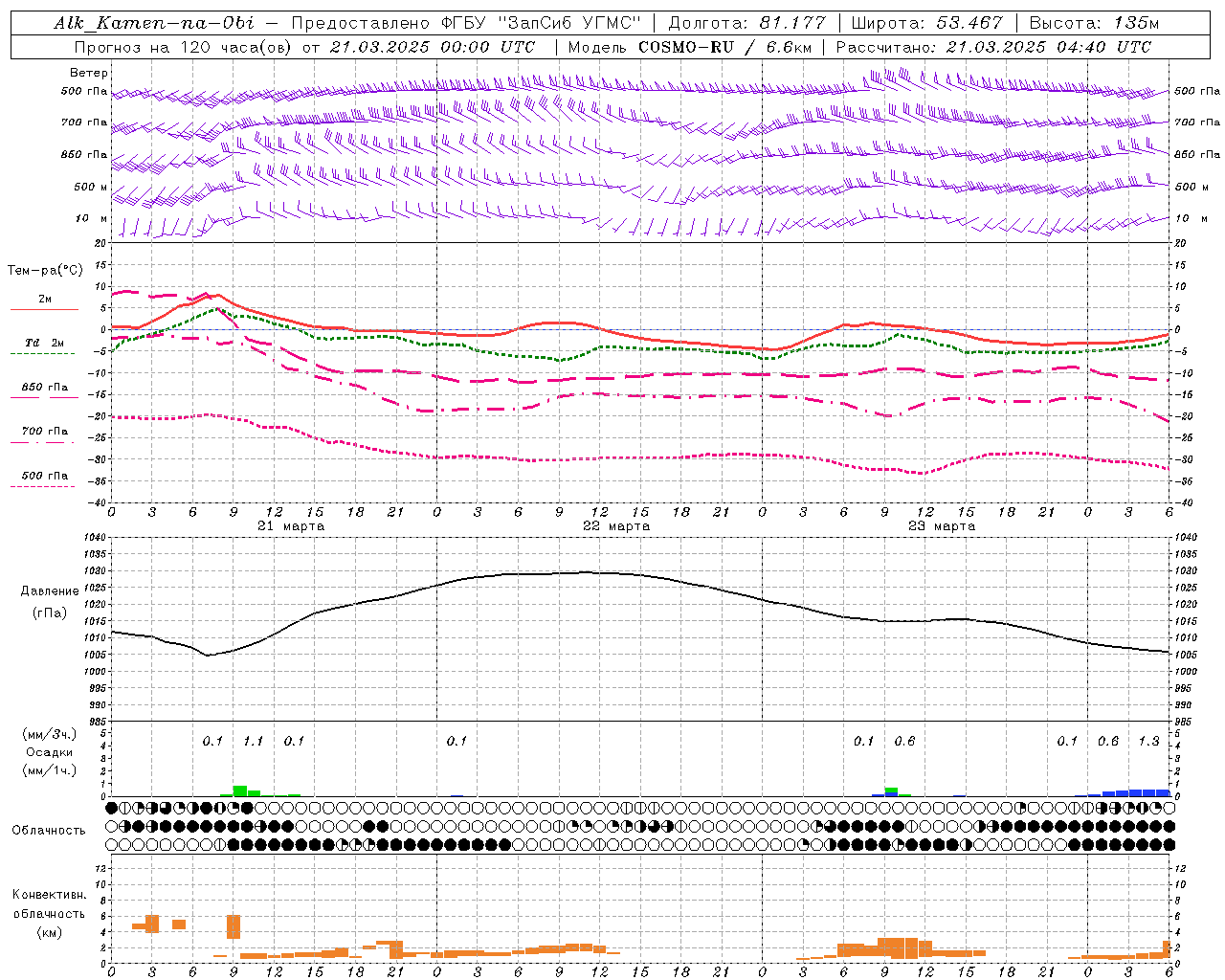Click the Рассчитано 21.03.2025 04:40 UTC timestamp
This screenshot has height=980, width=1225.
pos(993,47)
